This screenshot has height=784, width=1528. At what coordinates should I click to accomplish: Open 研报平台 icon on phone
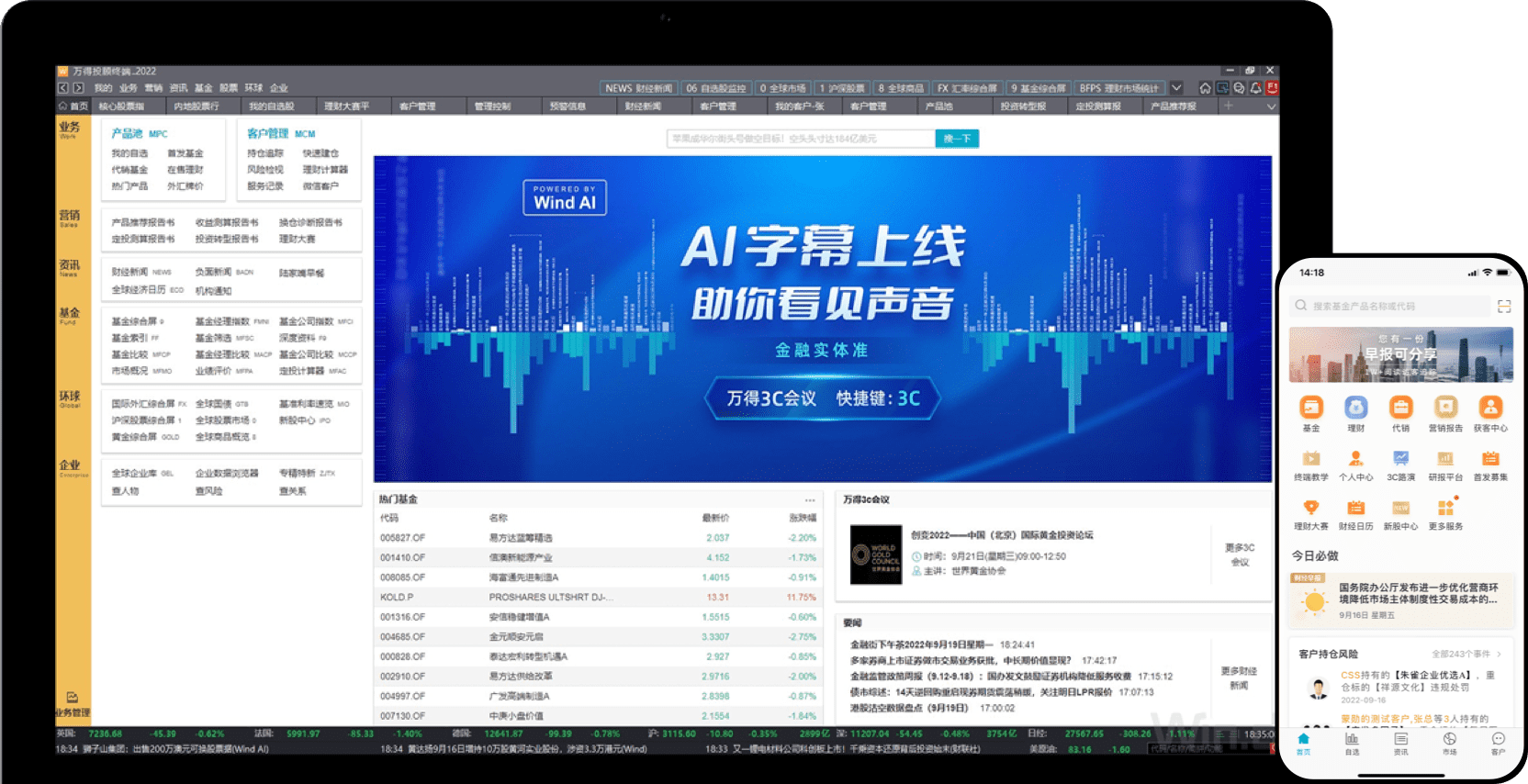point(1445,458)
